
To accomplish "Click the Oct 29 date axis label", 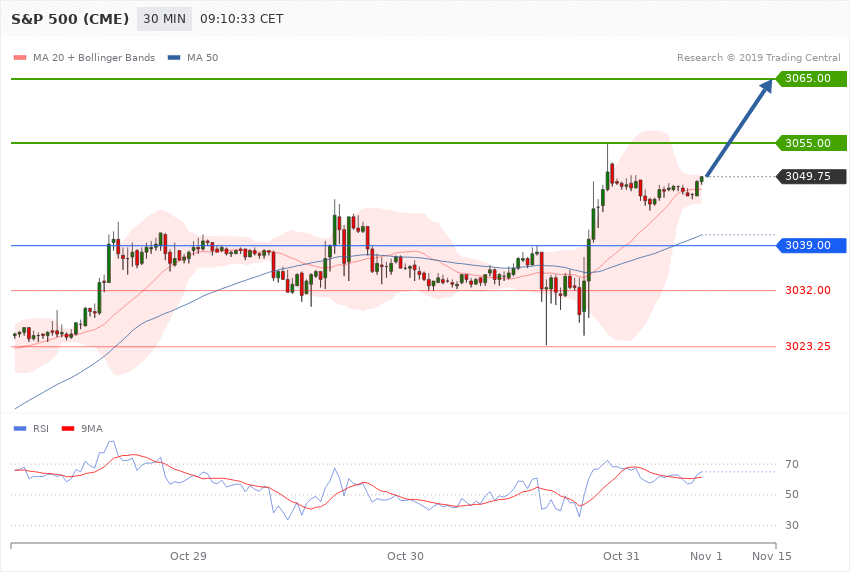I will (x=188, y=556).
